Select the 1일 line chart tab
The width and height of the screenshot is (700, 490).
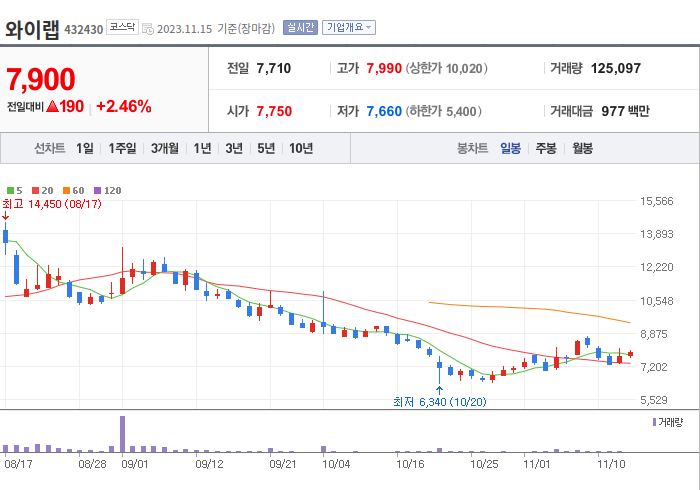[85, 148]
